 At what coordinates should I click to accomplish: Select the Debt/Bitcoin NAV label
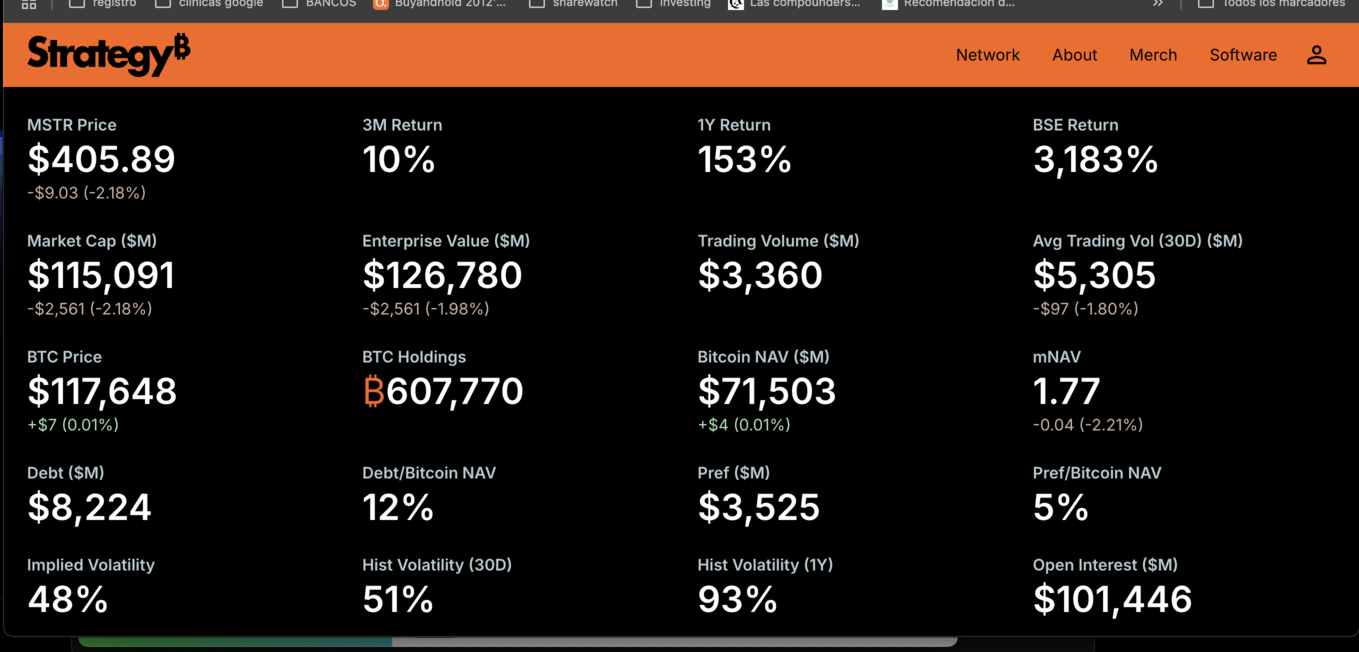[x=429, y=473]
